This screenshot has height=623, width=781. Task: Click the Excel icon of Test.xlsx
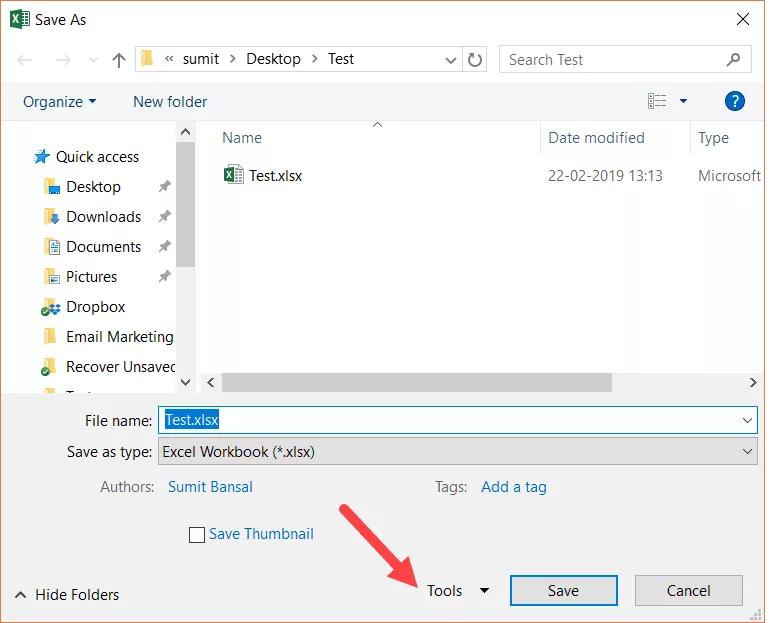coord(234,174)
